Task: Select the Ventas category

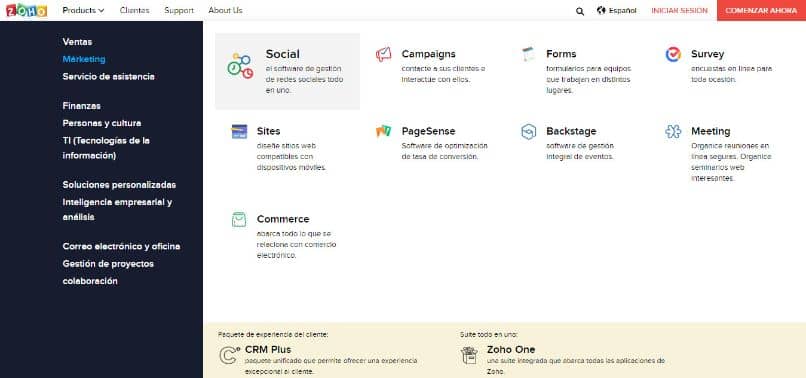Action: coord(77,42)
